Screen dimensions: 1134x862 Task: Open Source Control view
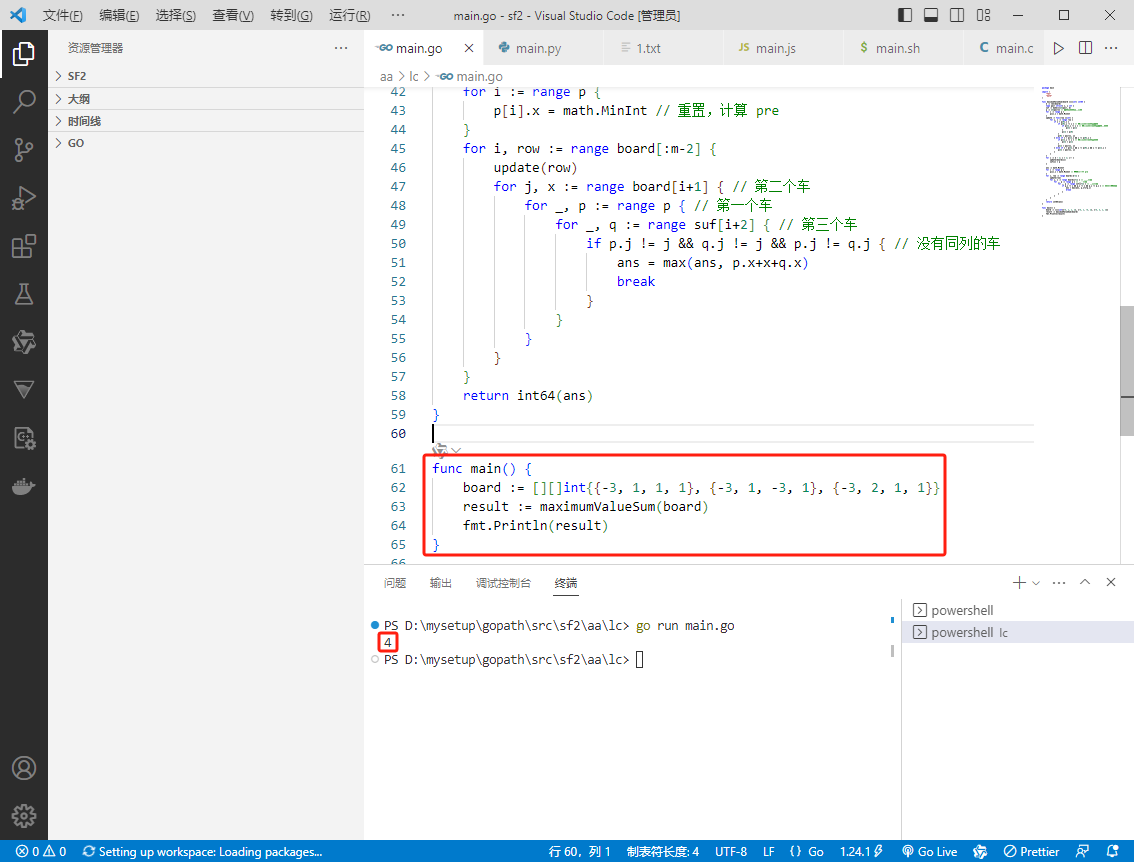24,150
